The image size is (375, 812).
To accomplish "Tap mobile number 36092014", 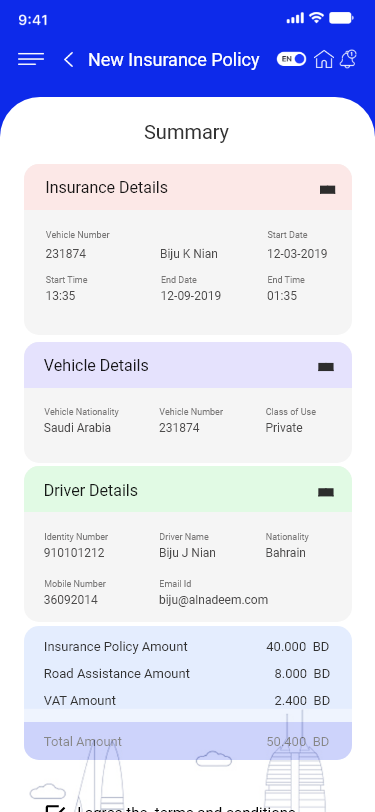I will coord(71,600).
